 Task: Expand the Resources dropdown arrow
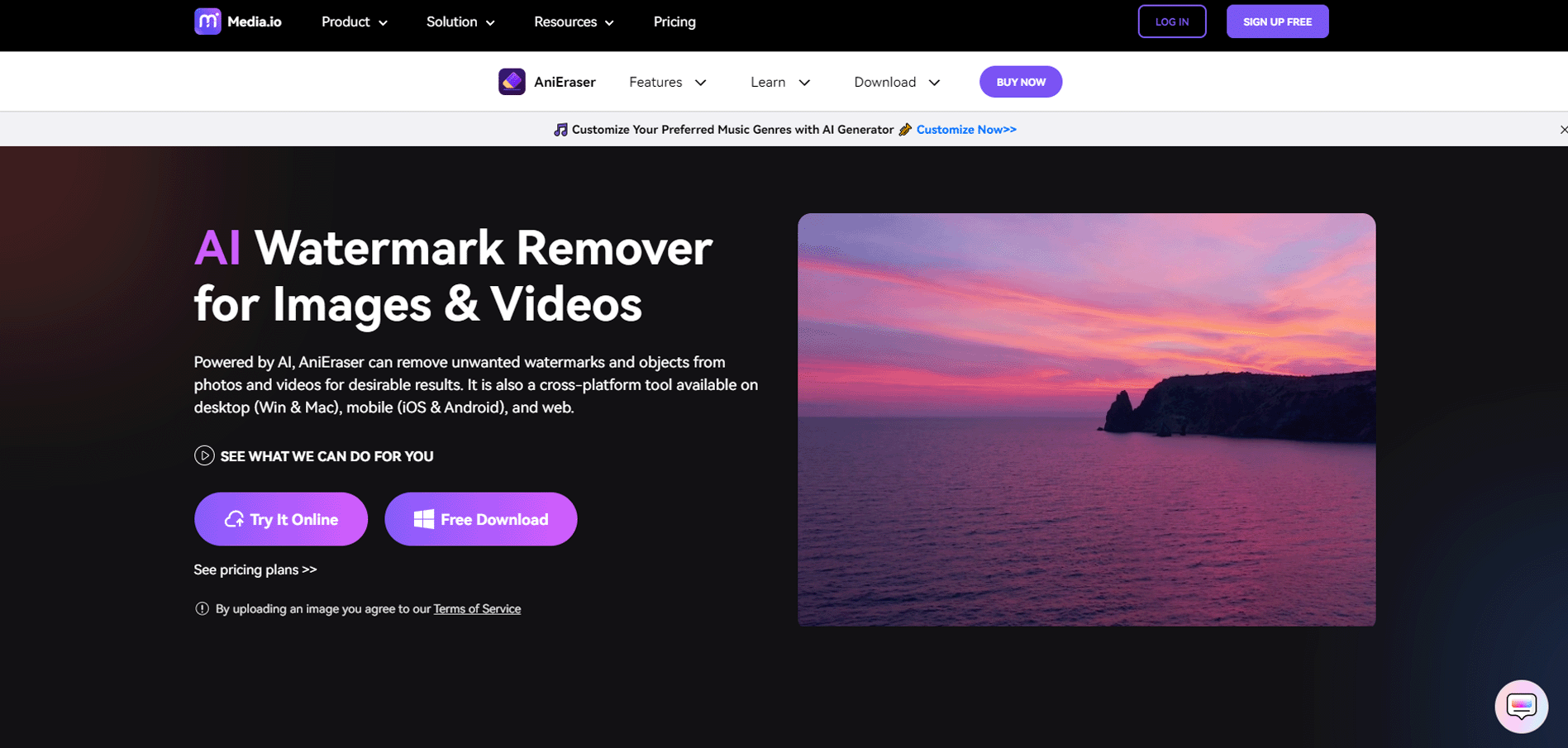click(x=610, y=23)
